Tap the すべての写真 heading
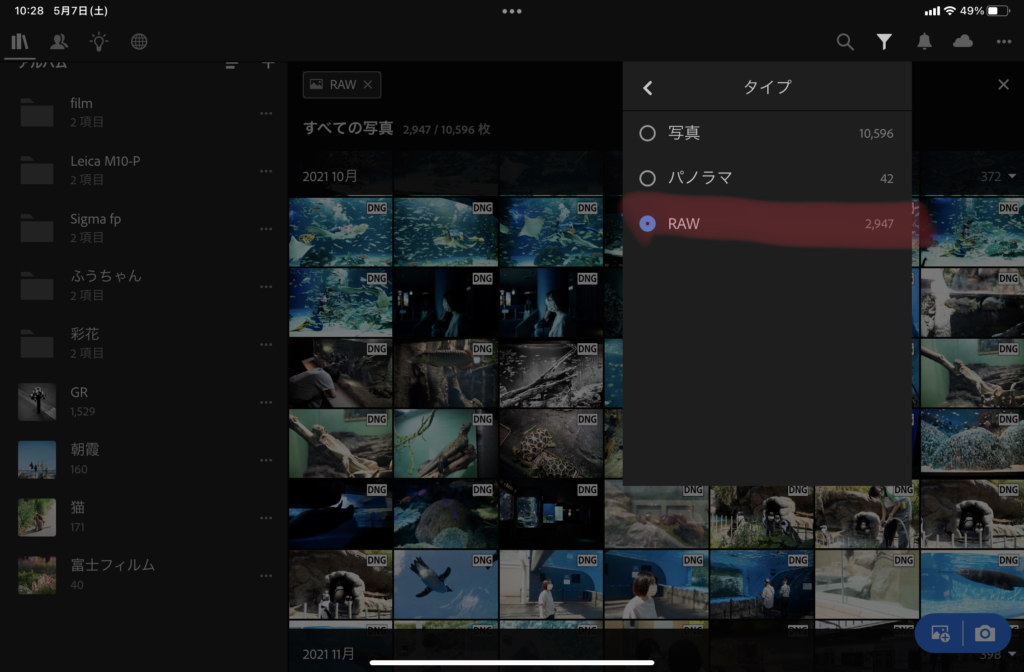Screen dimensions: 1024x672 348,128
